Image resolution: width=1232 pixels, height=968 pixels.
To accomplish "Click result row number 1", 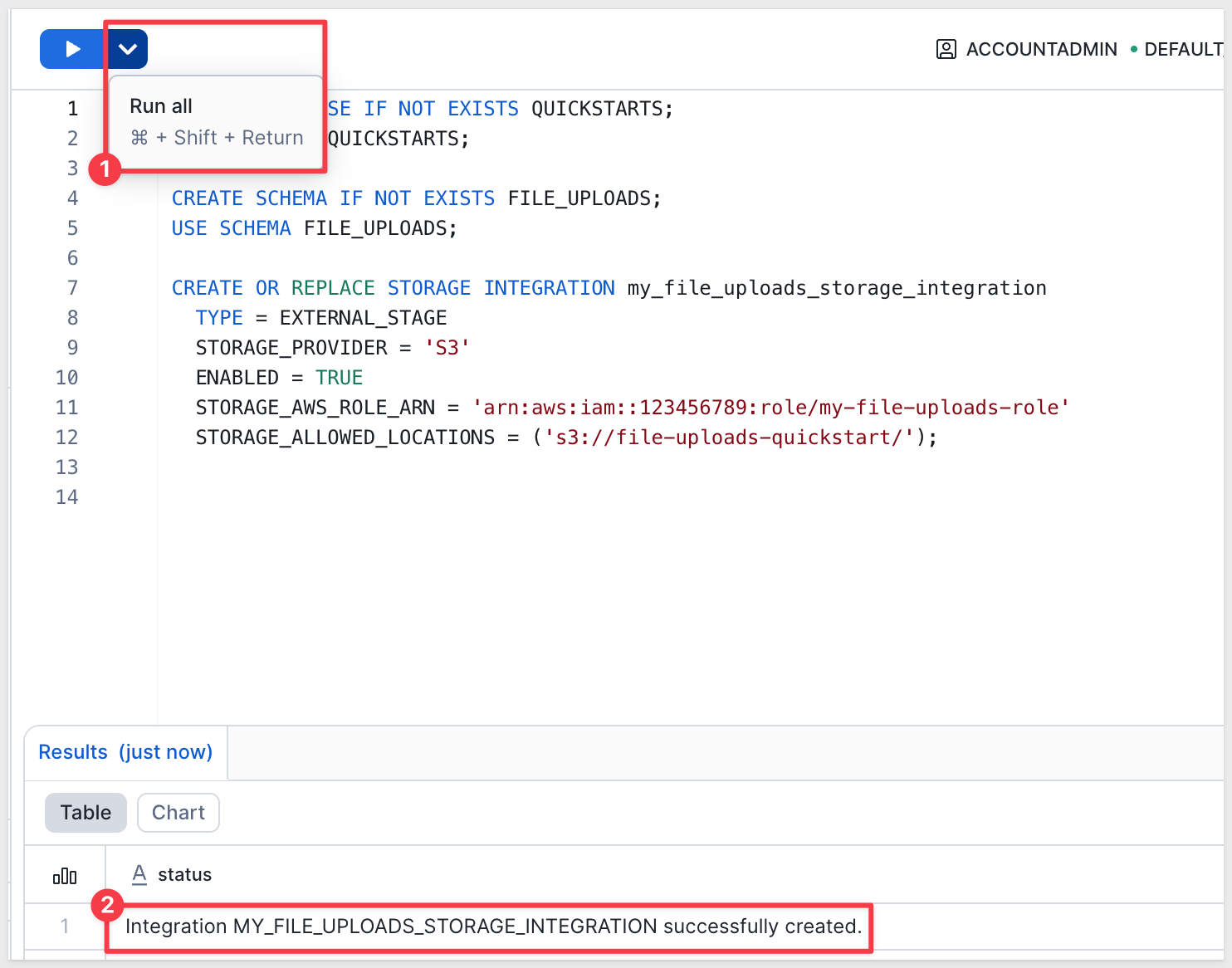I will [x=65, y=926].
